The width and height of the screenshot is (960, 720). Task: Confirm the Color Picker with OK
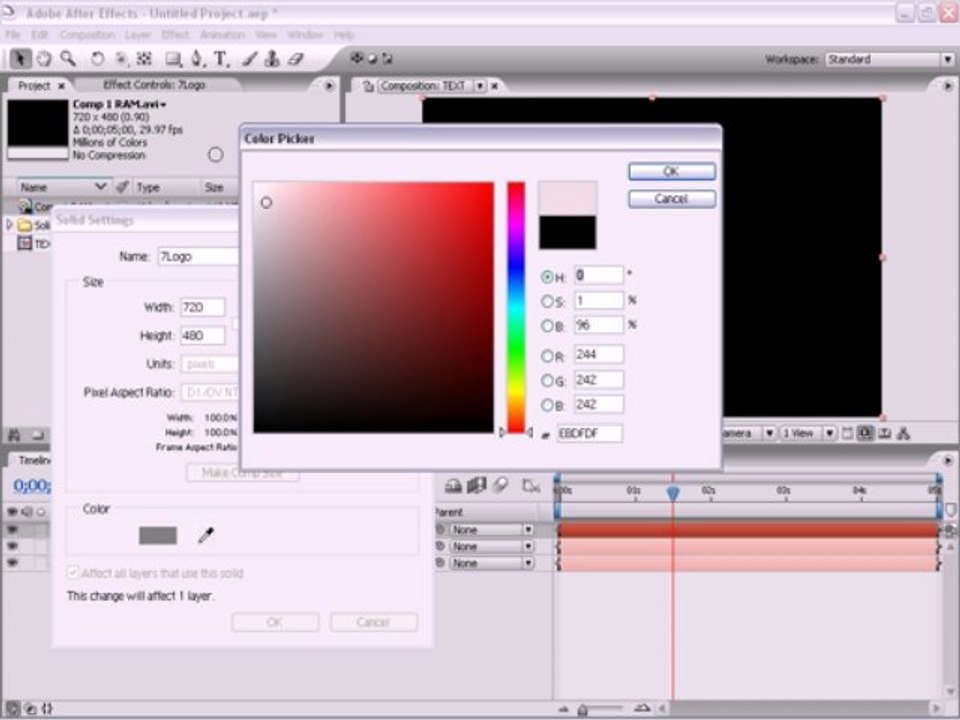(672, 171)
